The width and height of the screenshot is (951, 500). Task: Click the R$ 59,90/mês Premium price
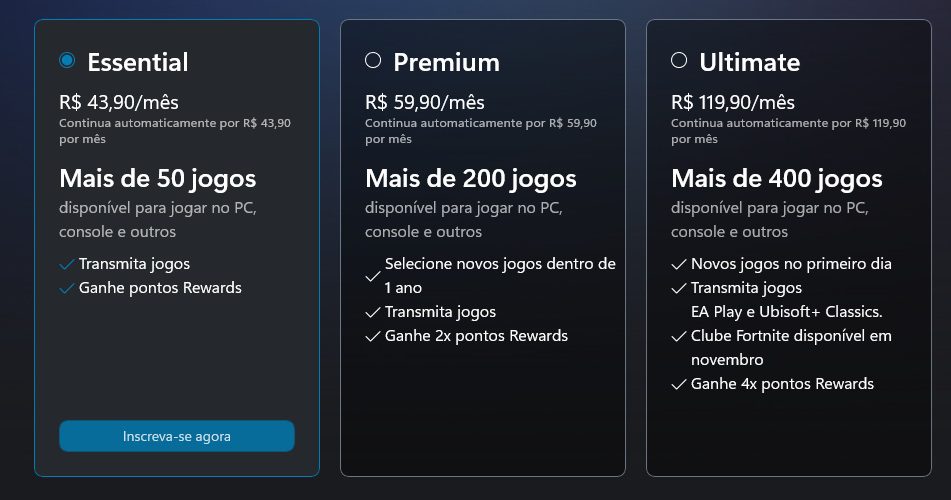pos(425,102)
